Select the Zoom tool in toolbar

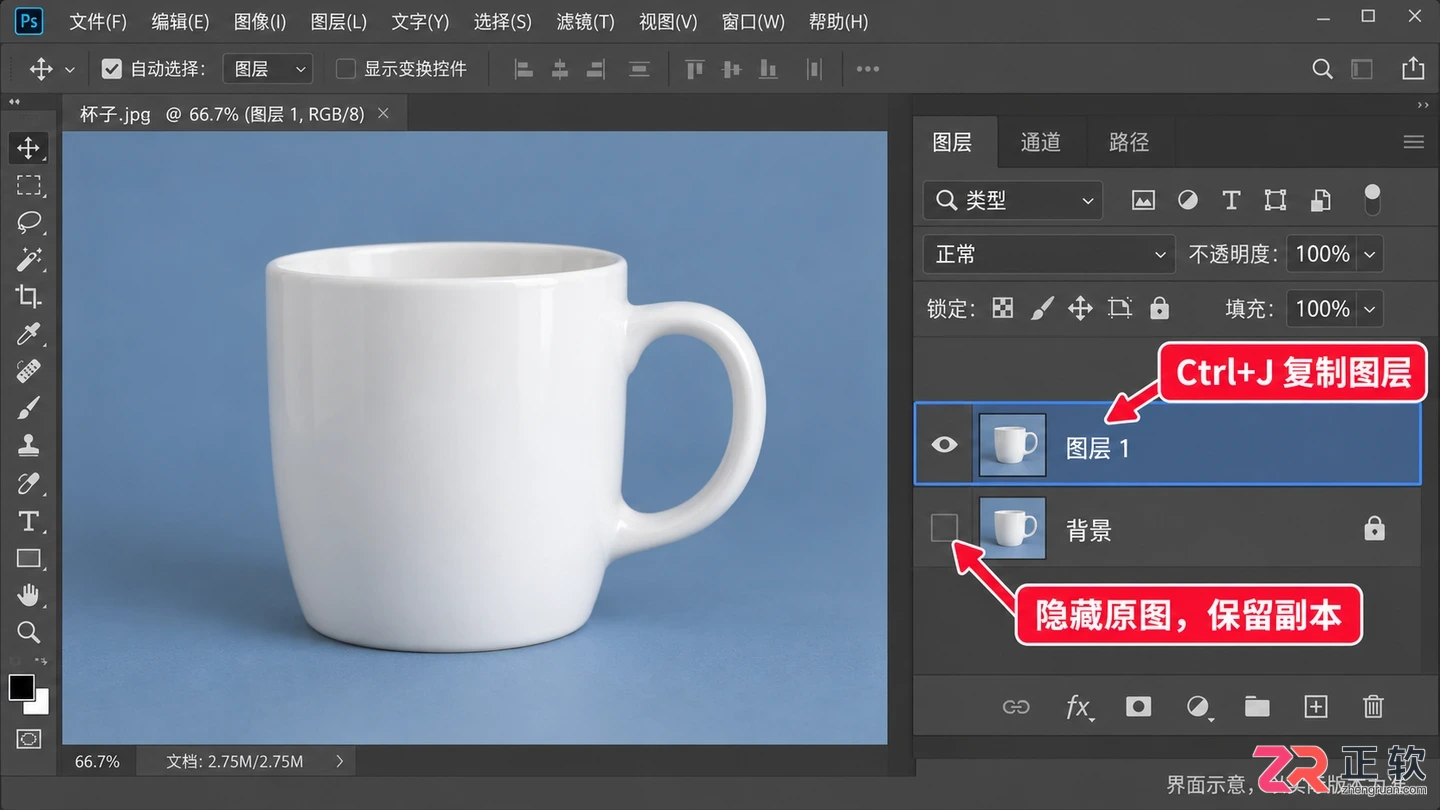point(28,632)
